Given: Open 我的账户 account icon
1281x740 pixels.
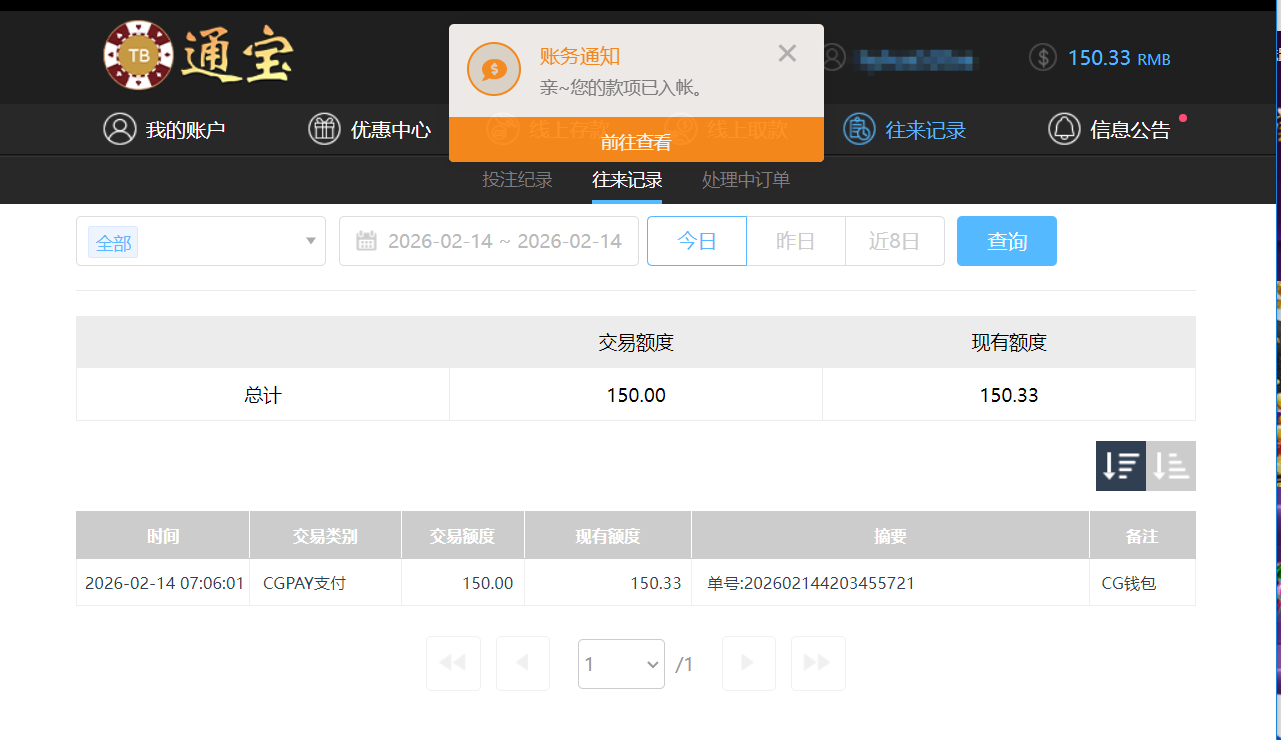Looking at the screenshot, I should 120,129.
